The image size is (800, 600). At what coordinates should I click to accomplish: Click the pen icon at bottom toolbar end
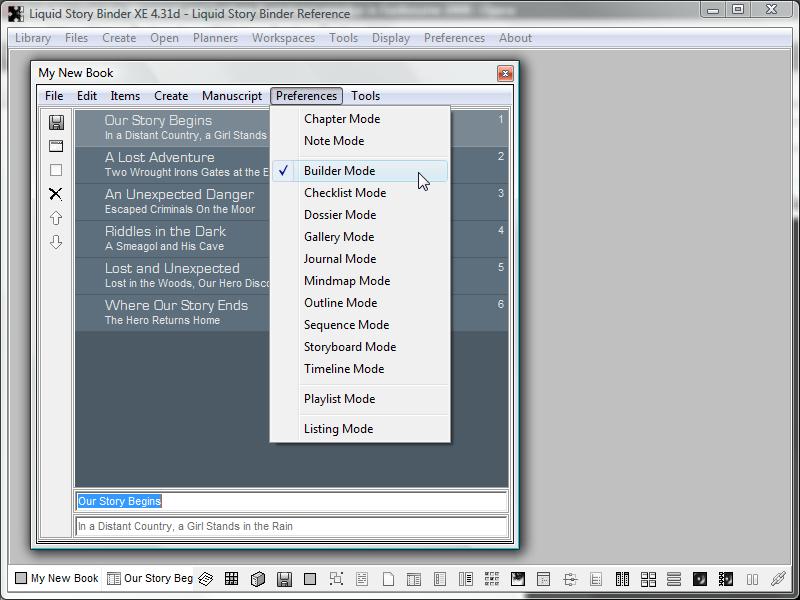[778, 579]
